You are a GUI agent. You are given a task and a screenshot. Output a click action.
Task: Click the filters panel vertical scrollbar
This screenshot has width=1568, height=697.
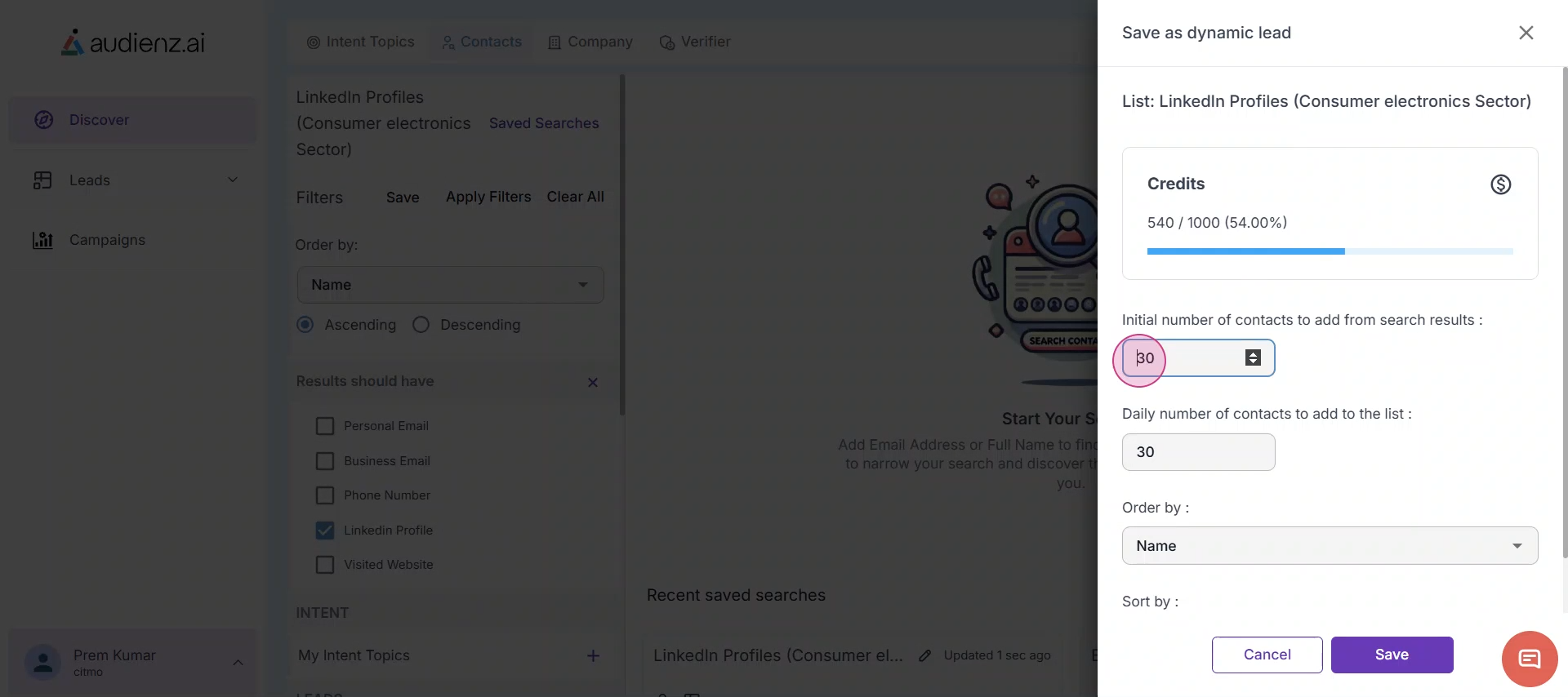click(622, 245)
